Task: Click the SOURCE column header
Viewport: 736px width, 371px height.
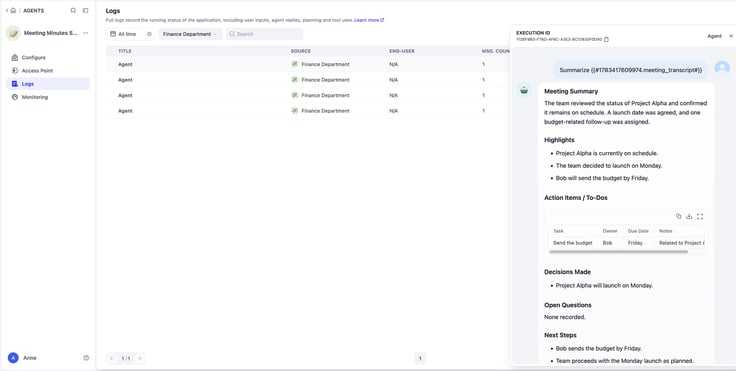Action: pos(300,51)
